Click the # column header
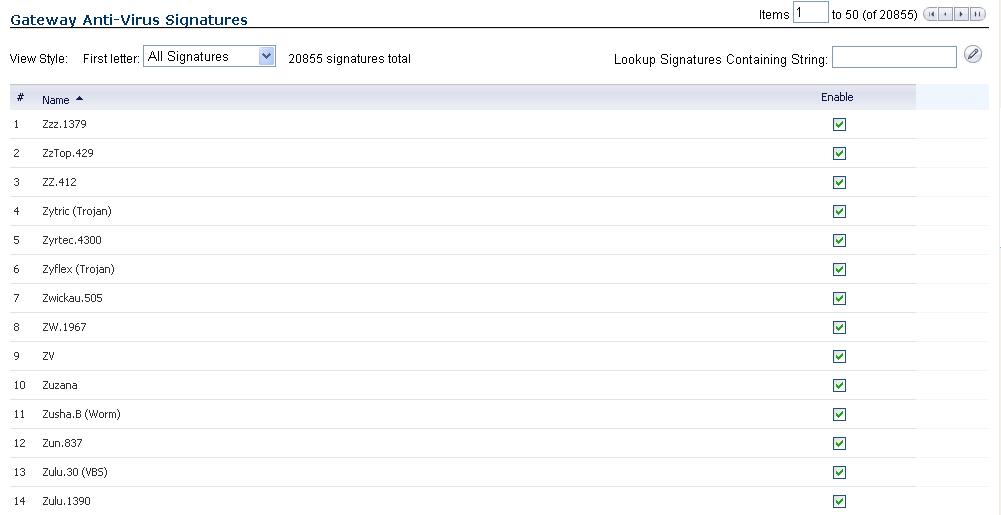 click(20, 98)
